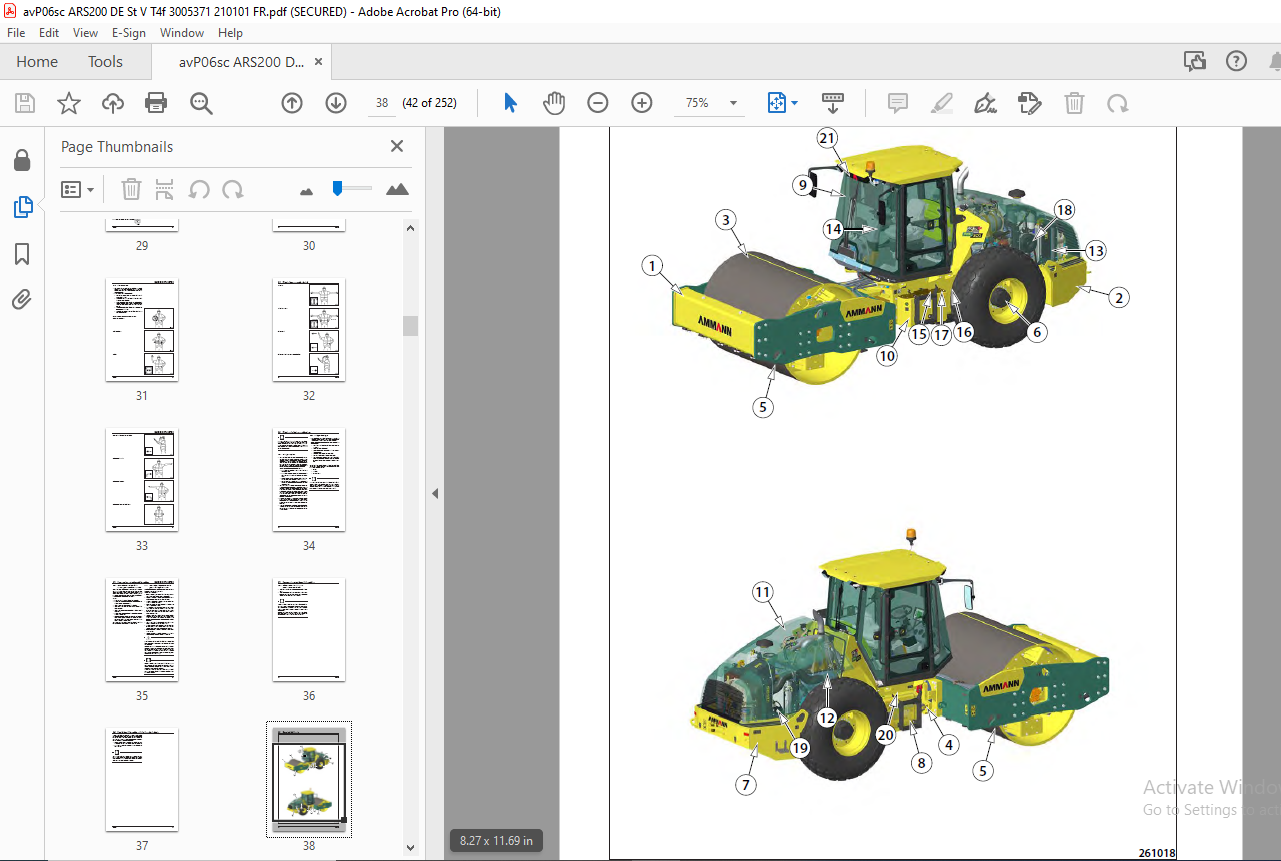
Task: Select page 36 thumbnail
Action: coord(309,630)
